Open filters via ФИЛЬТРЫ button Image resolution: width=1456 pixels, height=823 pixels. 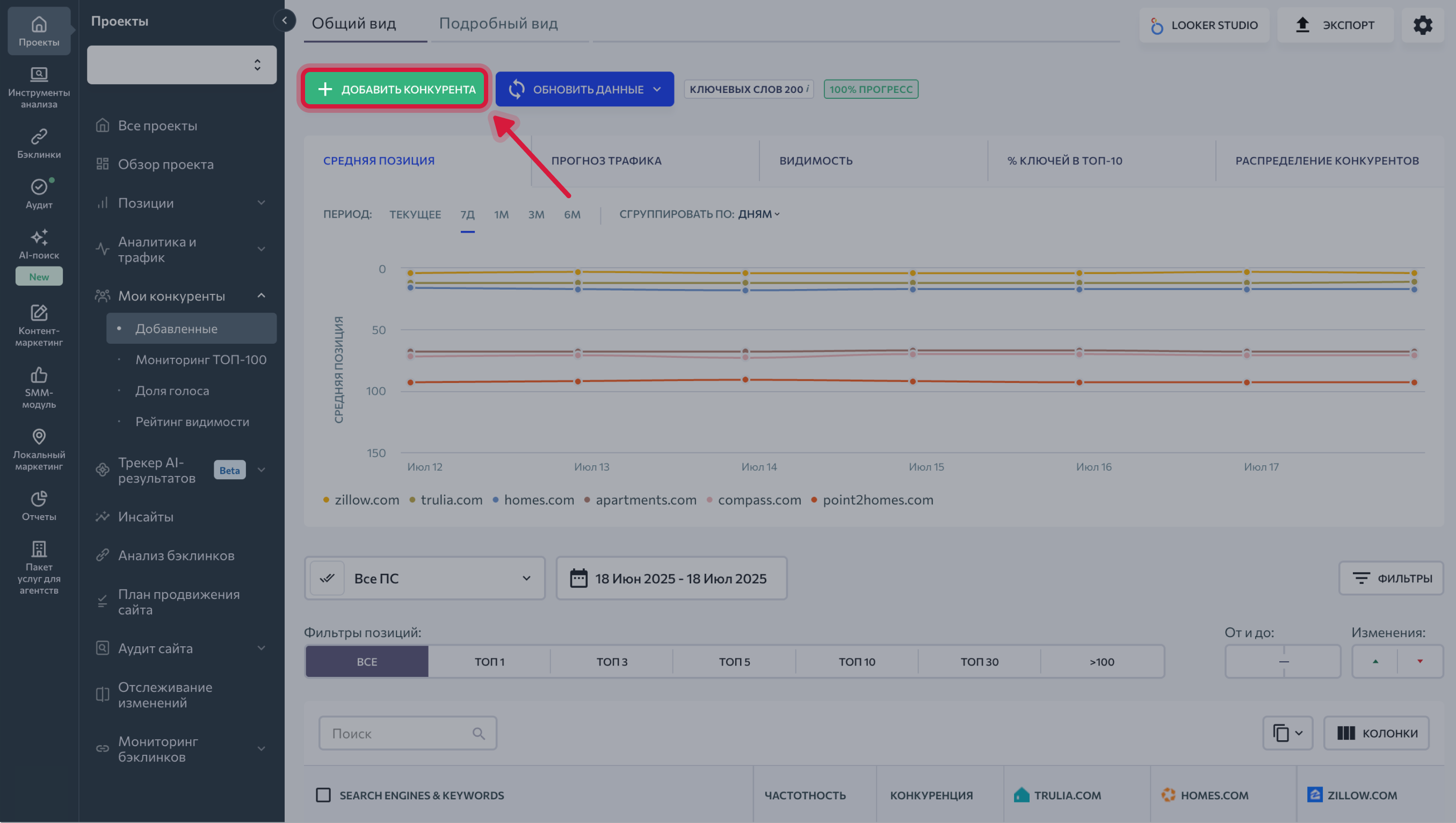1391,578
